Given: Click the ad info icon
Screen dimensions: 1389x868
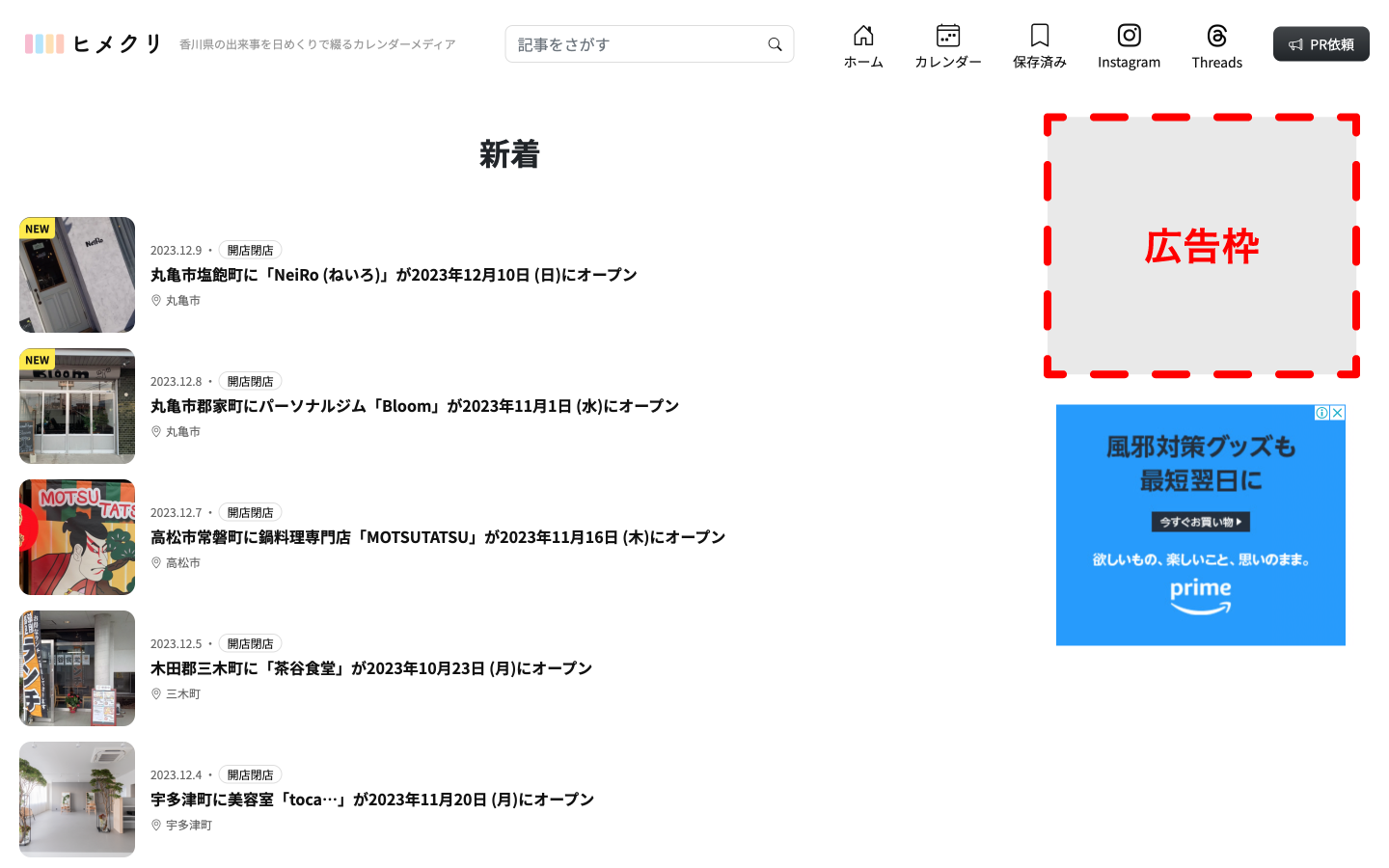Looking at the screenshot, I should click(1321, 413).
